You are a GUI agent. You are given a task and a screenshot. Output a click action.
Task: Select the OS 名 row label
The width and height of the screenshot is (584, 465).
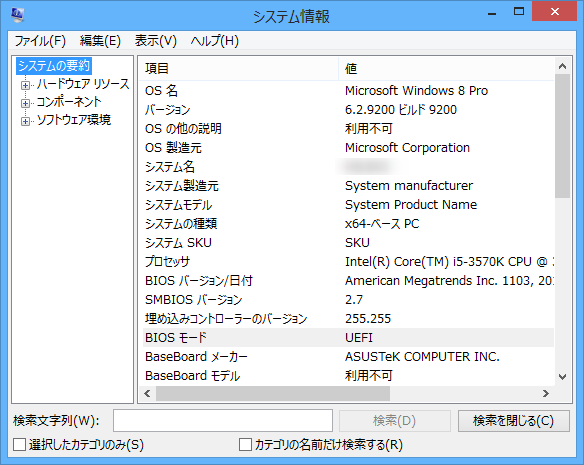161,91
